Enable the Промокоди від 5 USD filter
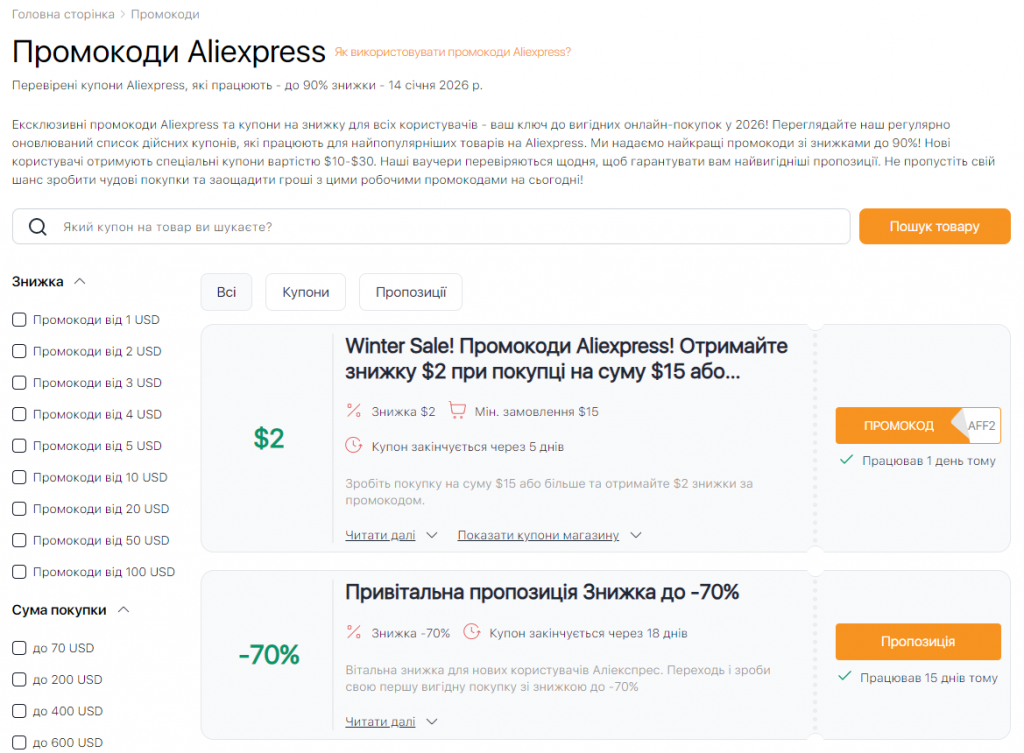1024x753 pixels. click(17, 446)
